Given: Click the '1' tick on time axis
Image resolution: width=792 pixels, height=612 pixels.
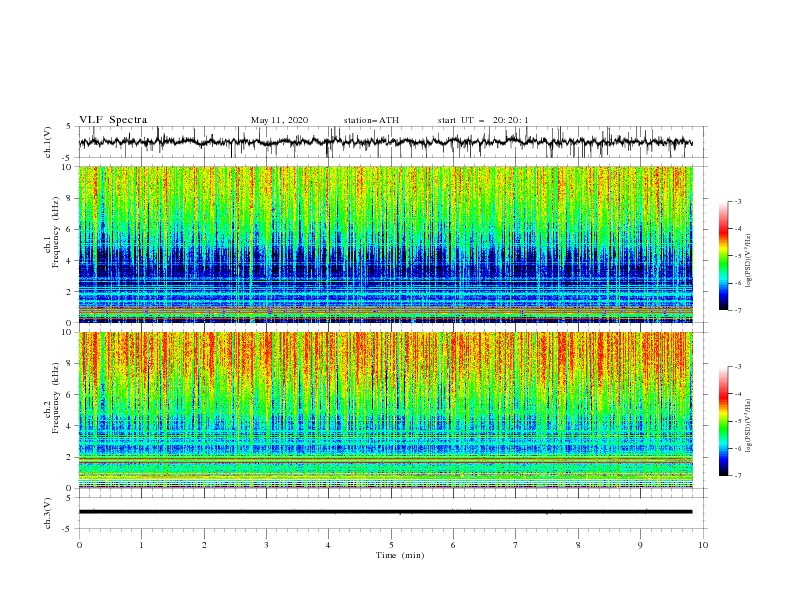Looking at the screenshot, I should click(x=141, y=545).
